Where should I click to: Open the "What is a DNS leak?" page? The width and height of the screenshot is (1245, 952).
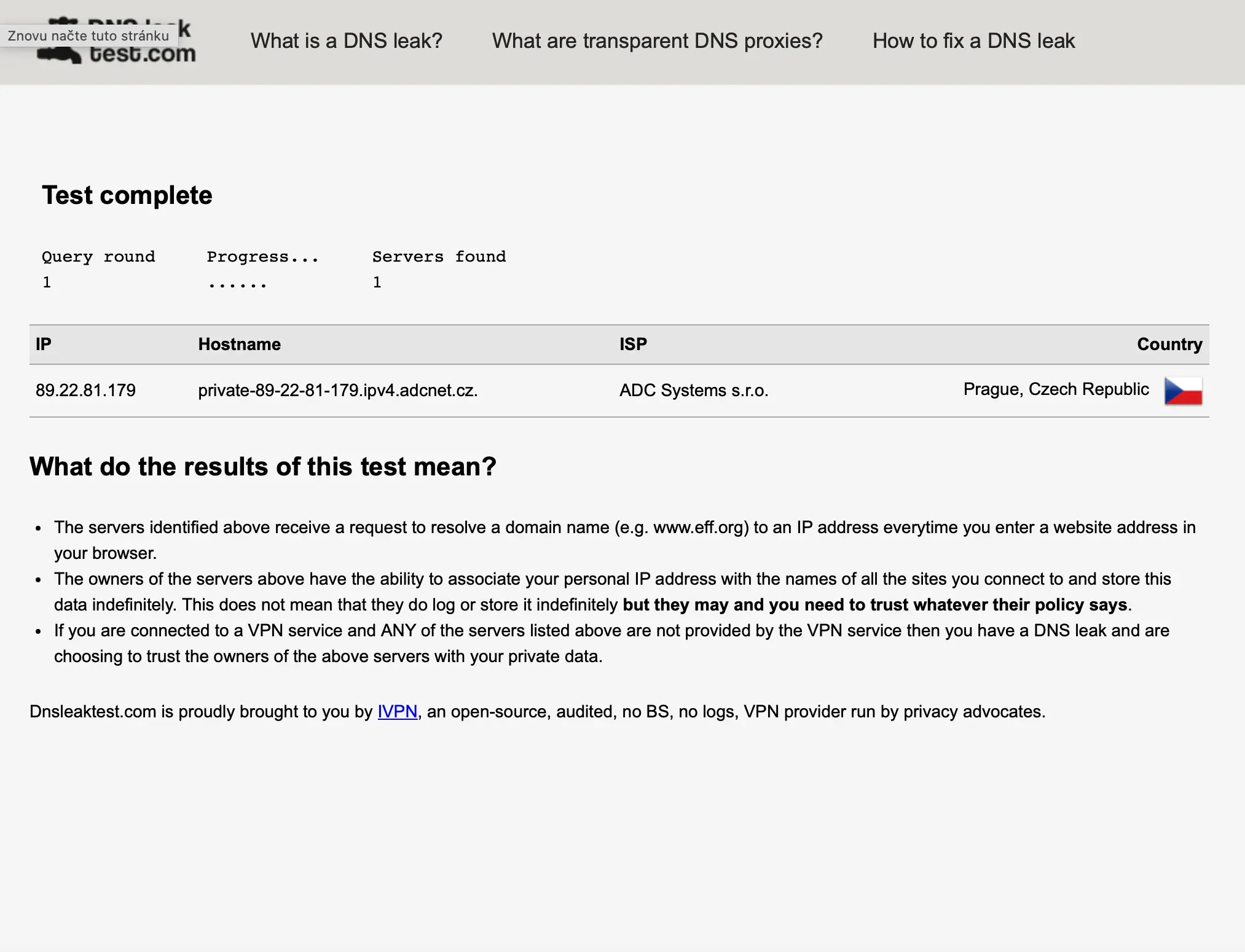pyautogui.click(x=346, y=41)
